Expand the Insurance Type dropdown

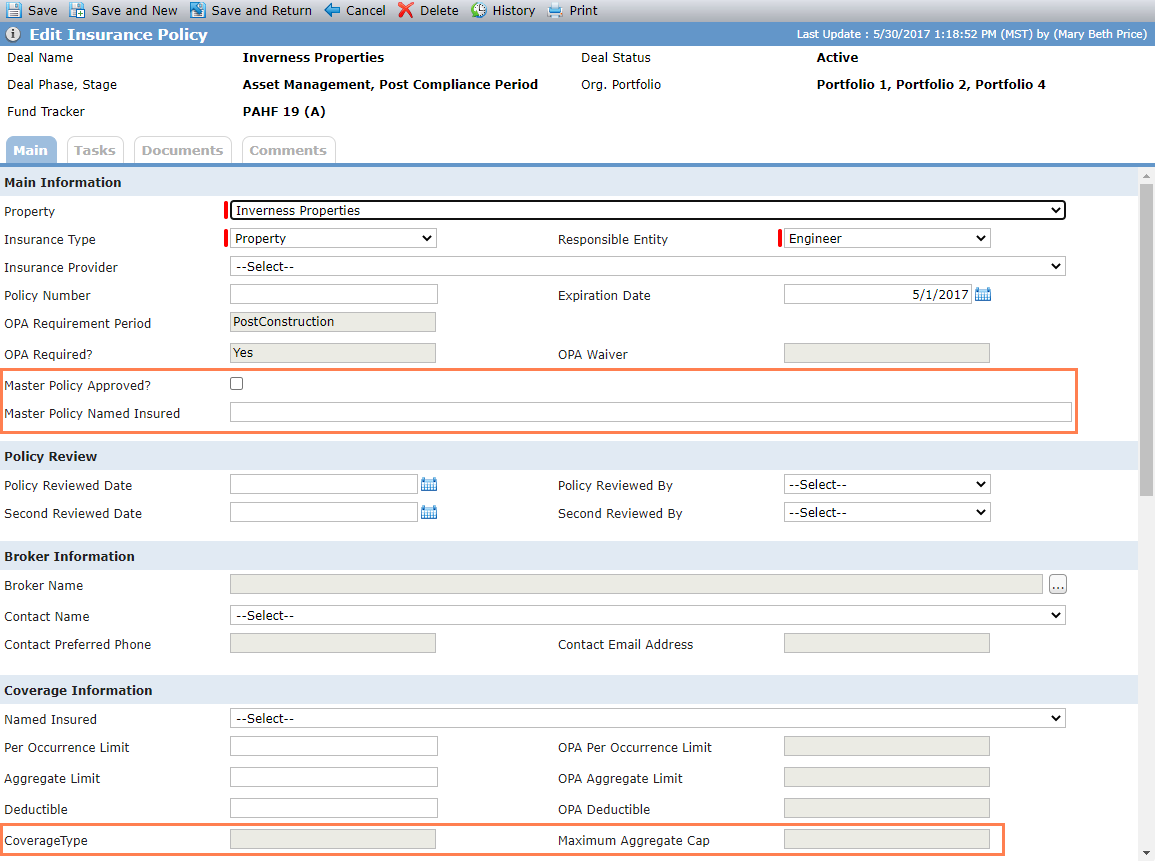tap(333, 239)
